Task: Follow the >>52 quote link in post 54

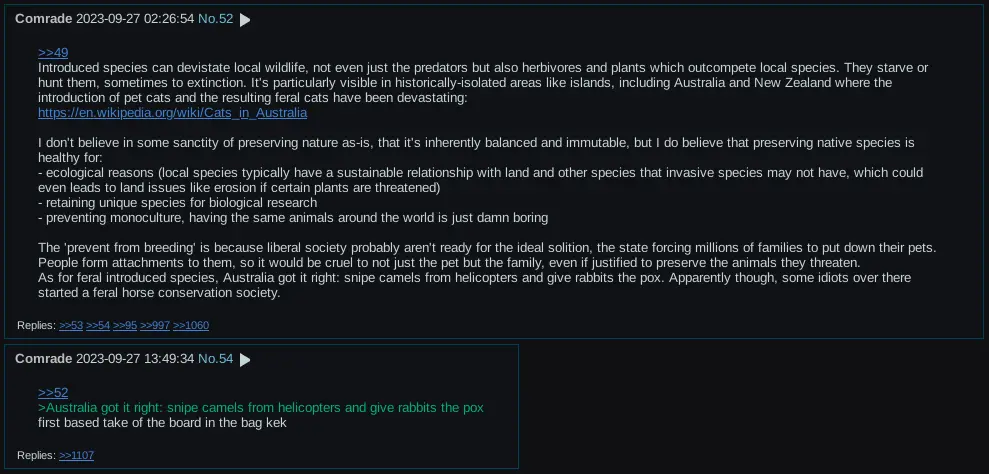Action: [x=53, y=393]
